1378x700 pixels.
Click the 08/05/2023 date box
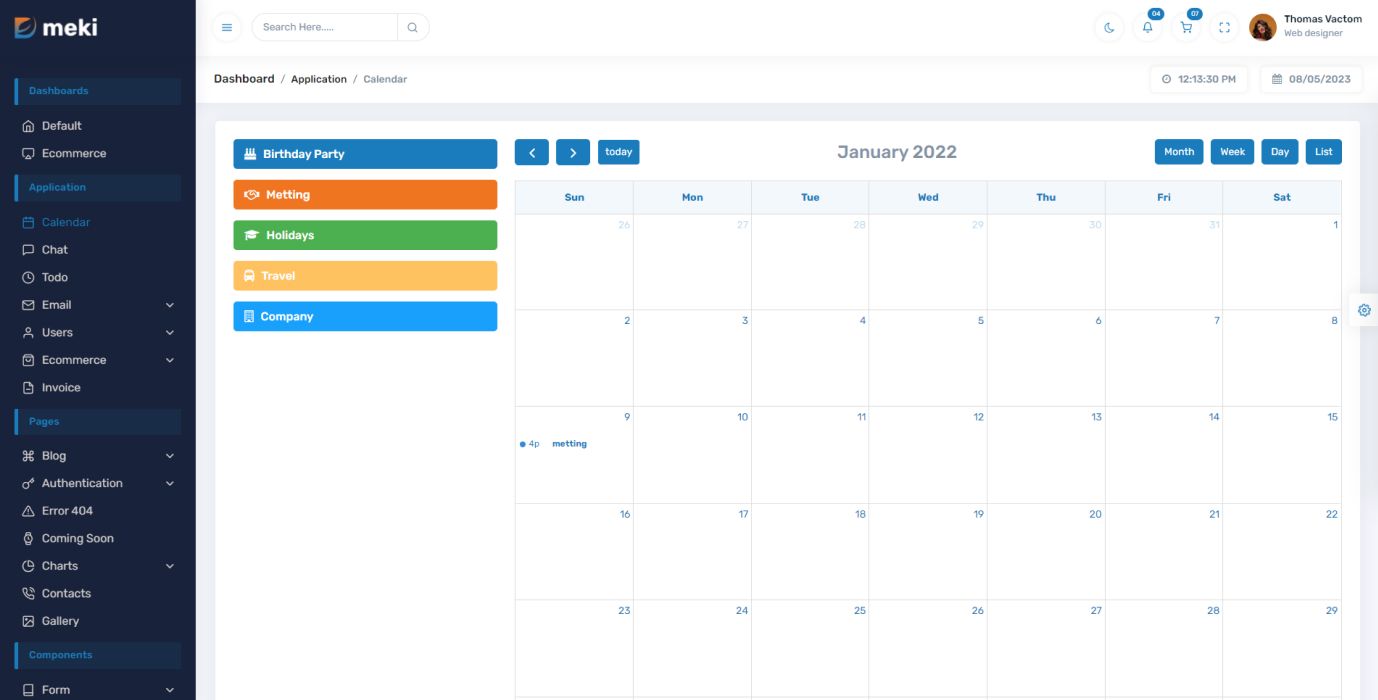1311,79
